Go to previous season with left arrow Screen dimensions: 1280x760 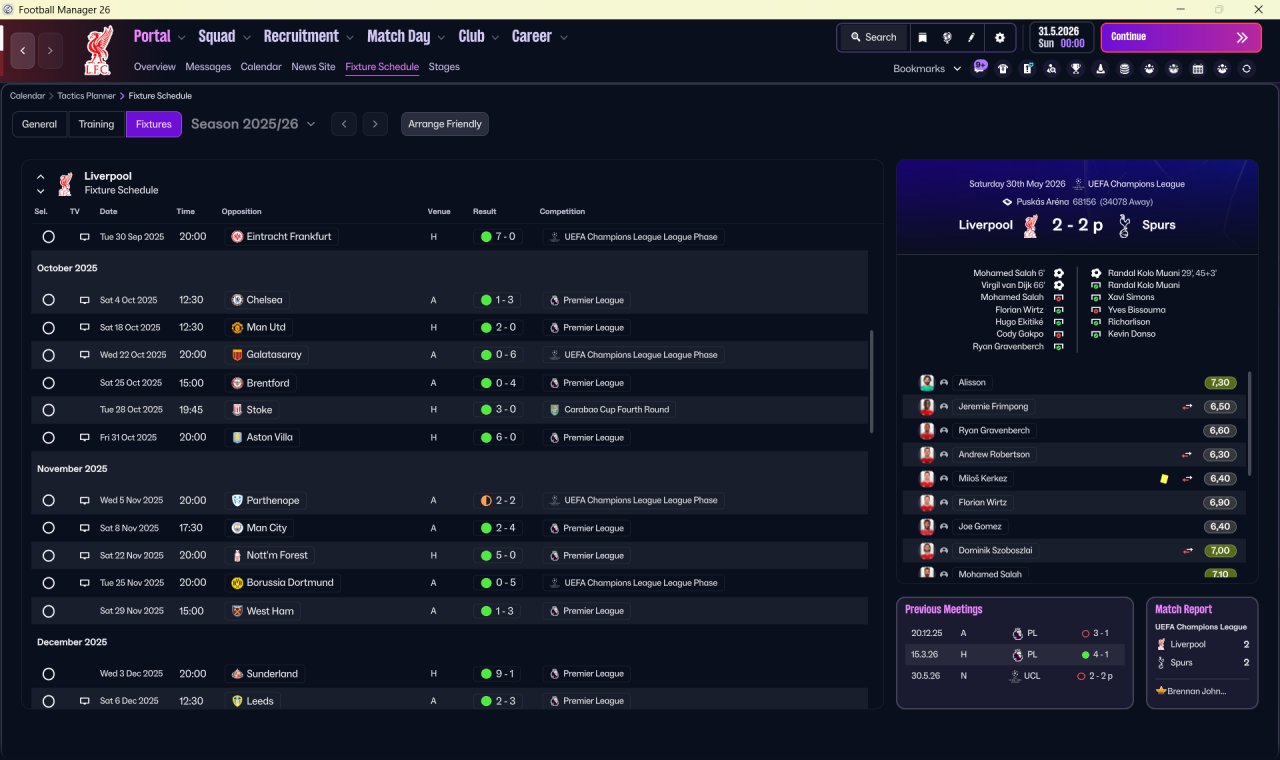tap(343, 124)
